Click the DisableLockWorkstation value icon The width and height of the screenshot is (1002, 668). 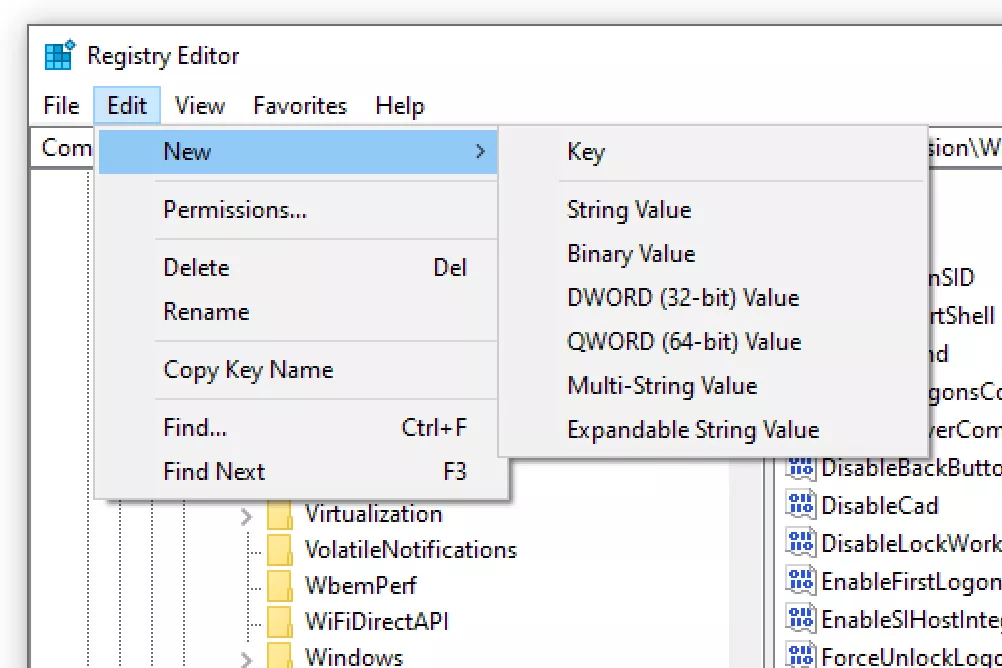point(801,543)
